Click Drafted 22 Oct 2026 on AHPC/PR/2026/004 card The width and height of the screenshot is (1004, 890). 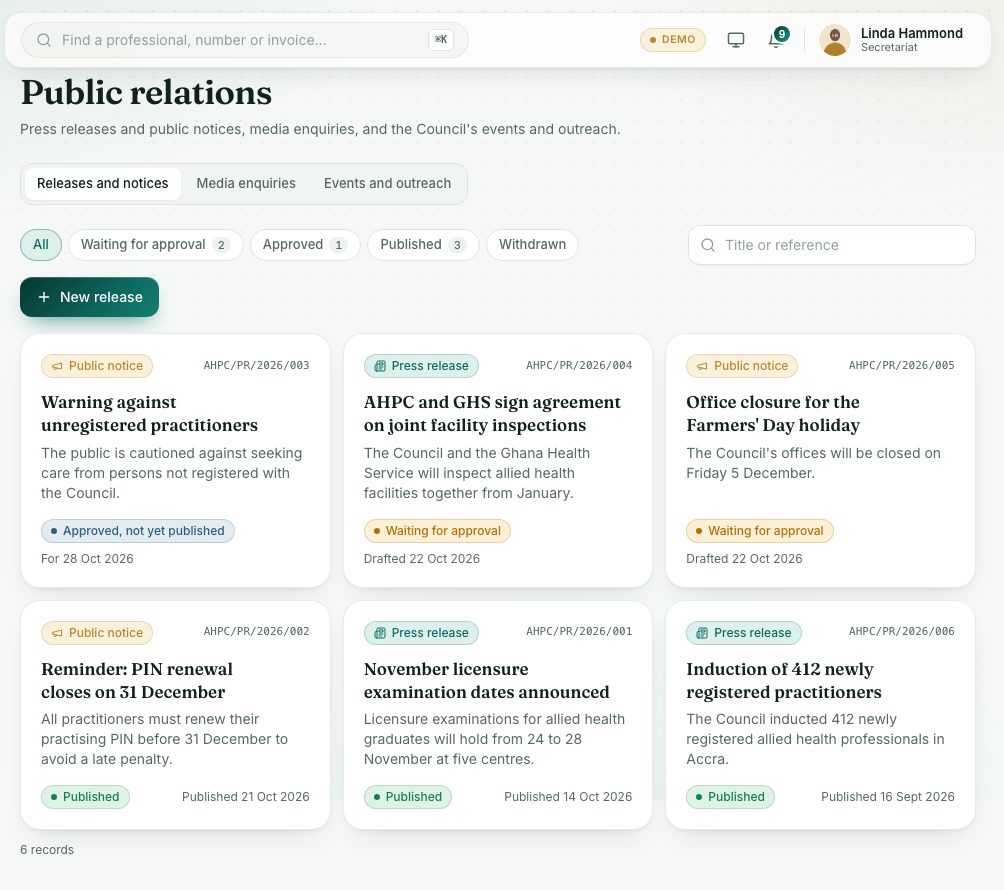pos(421,559)
